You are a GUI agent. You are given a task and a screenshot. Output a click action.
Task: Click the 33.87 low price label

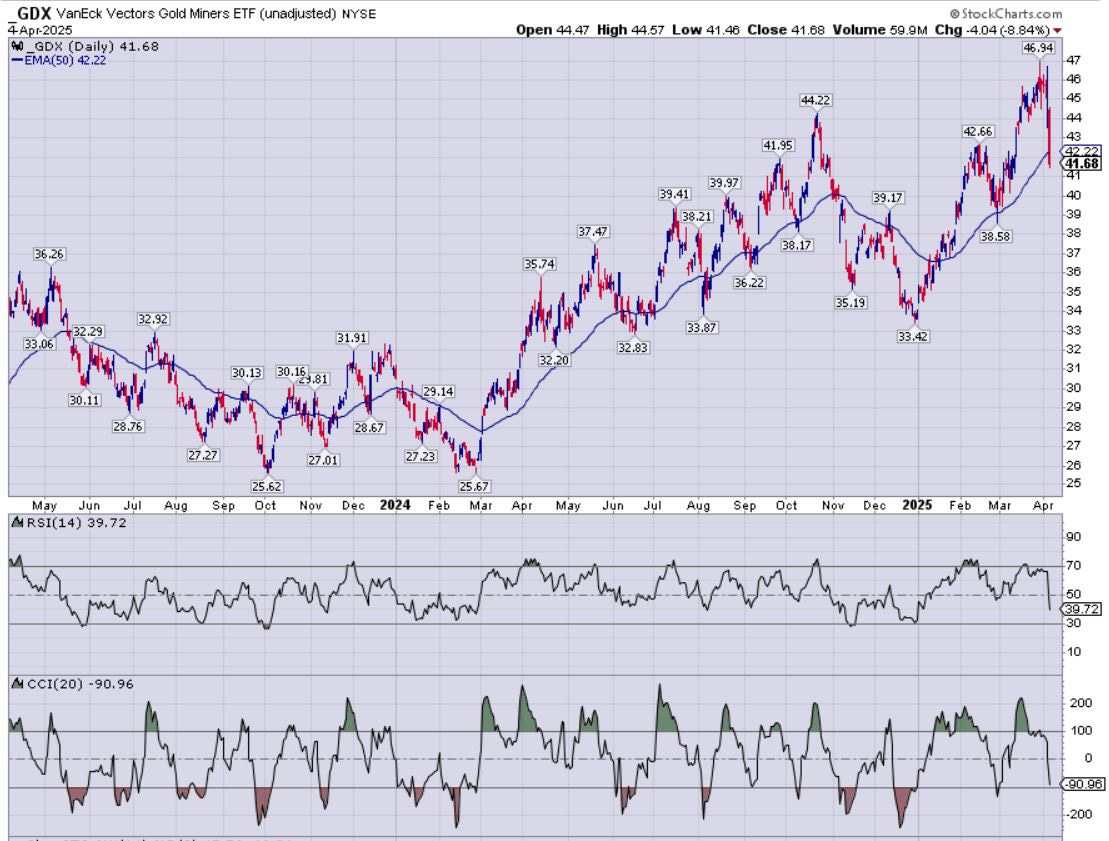[x=701, y=327]
